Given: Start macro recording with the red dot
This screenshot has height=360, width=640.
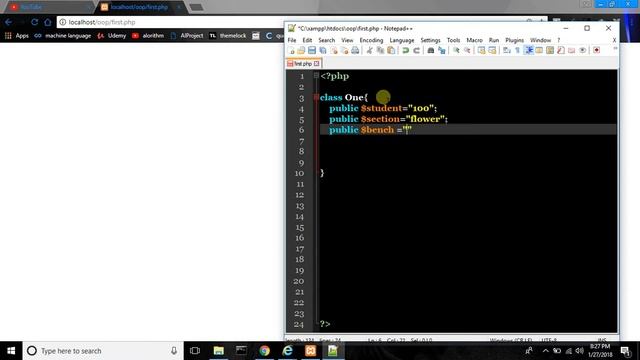Looking at the screenshot, I should click(597, 50).
